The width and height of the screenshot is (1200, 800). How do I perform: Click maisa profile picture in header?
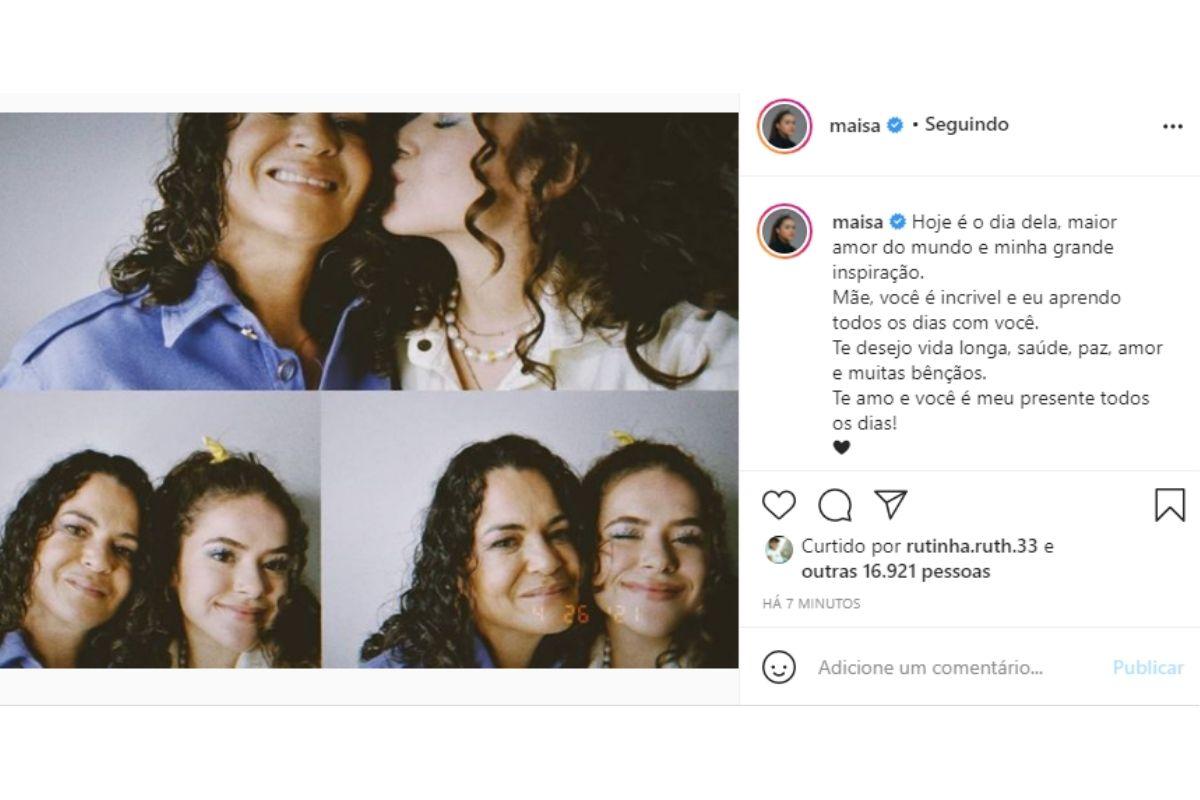[x=785, y=126]
